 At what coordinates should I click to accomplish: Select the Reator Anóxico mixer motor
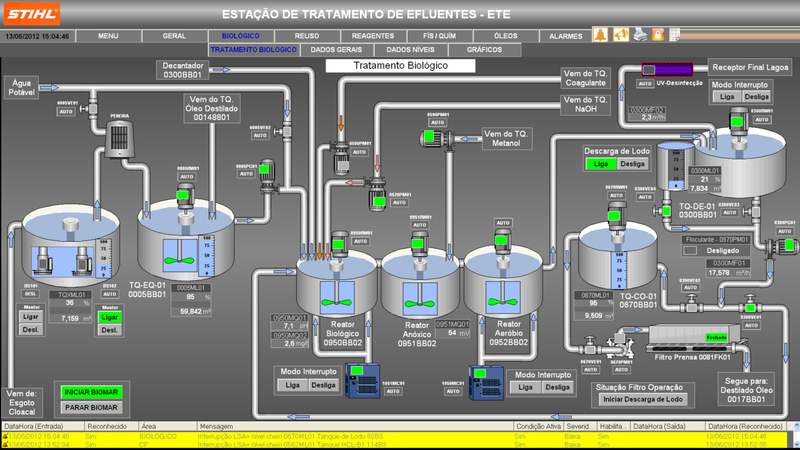pos(419,245)
